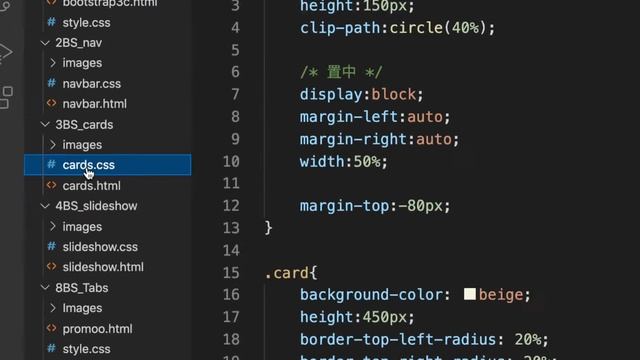Open the Run and Debug activity bar icon
The width and height of the screenshot is (640, 360).
(5, 53)
